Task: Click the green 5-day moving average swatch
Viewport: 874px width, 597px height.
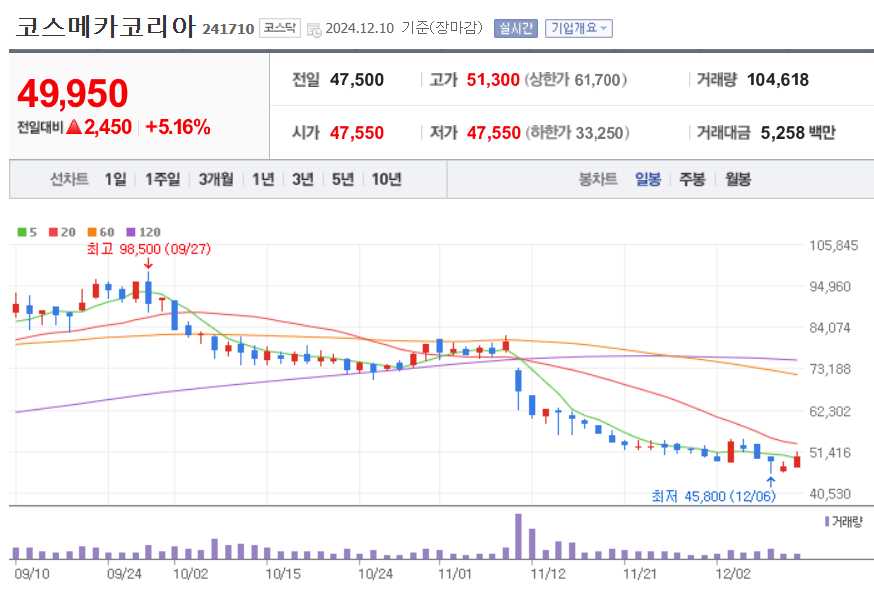Action: [x=22, y=232]
